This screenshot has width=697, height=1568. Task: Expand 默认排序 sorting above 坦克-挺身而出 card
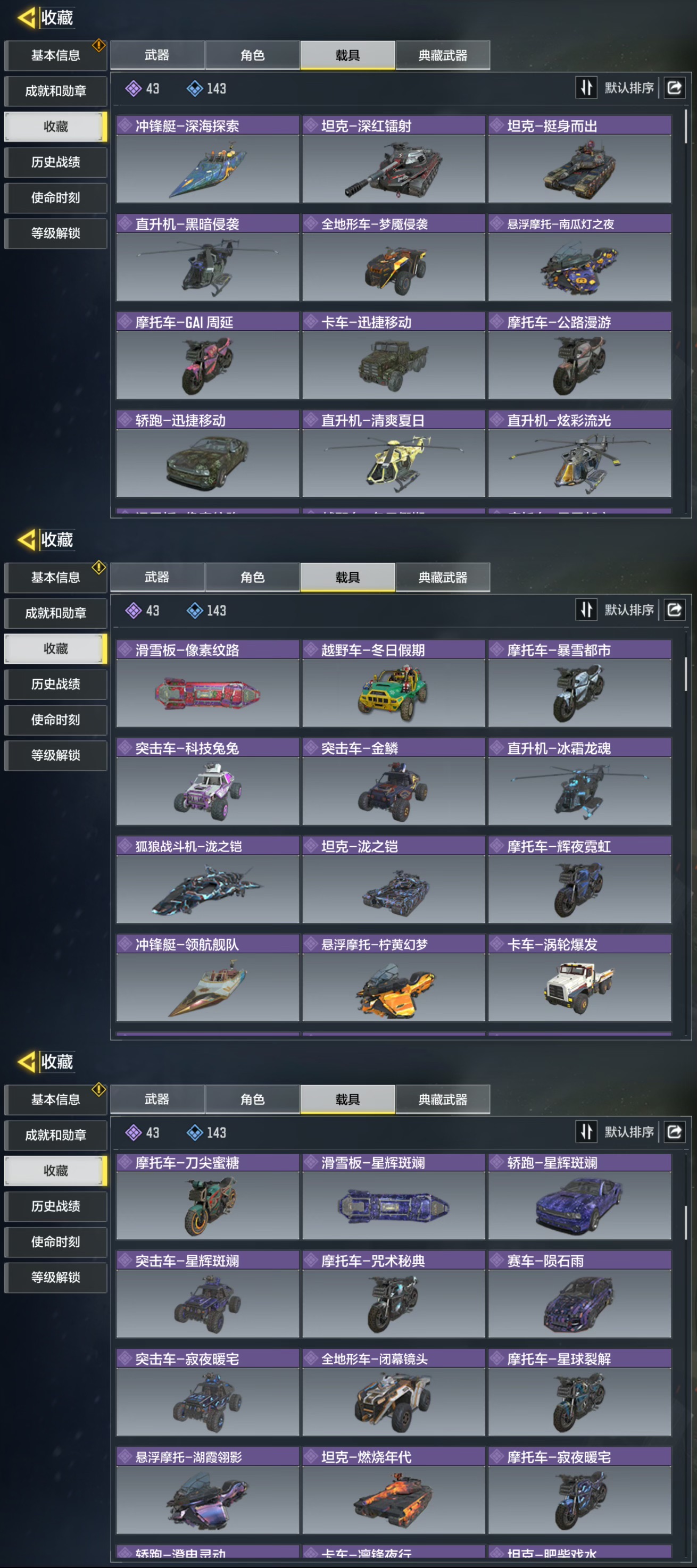(x=629, y=88)
